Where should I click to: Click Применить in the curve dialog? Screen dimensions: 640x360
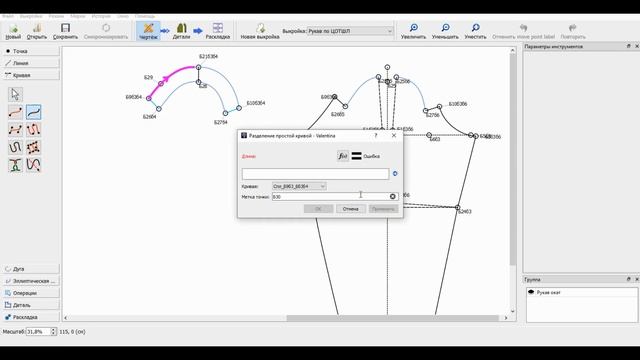coord(383,209)
